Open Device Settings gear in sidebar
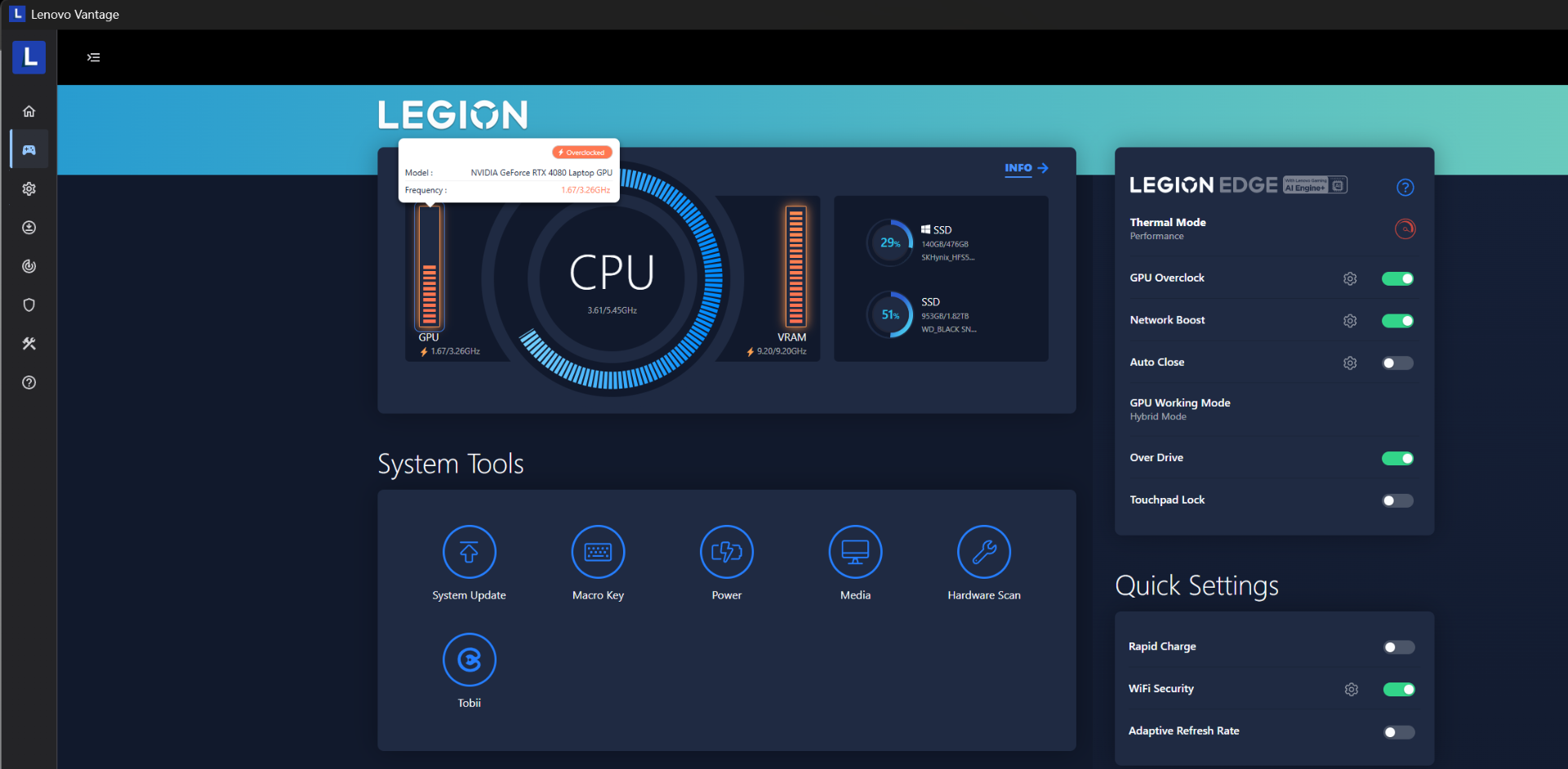 tap(29, 189)
